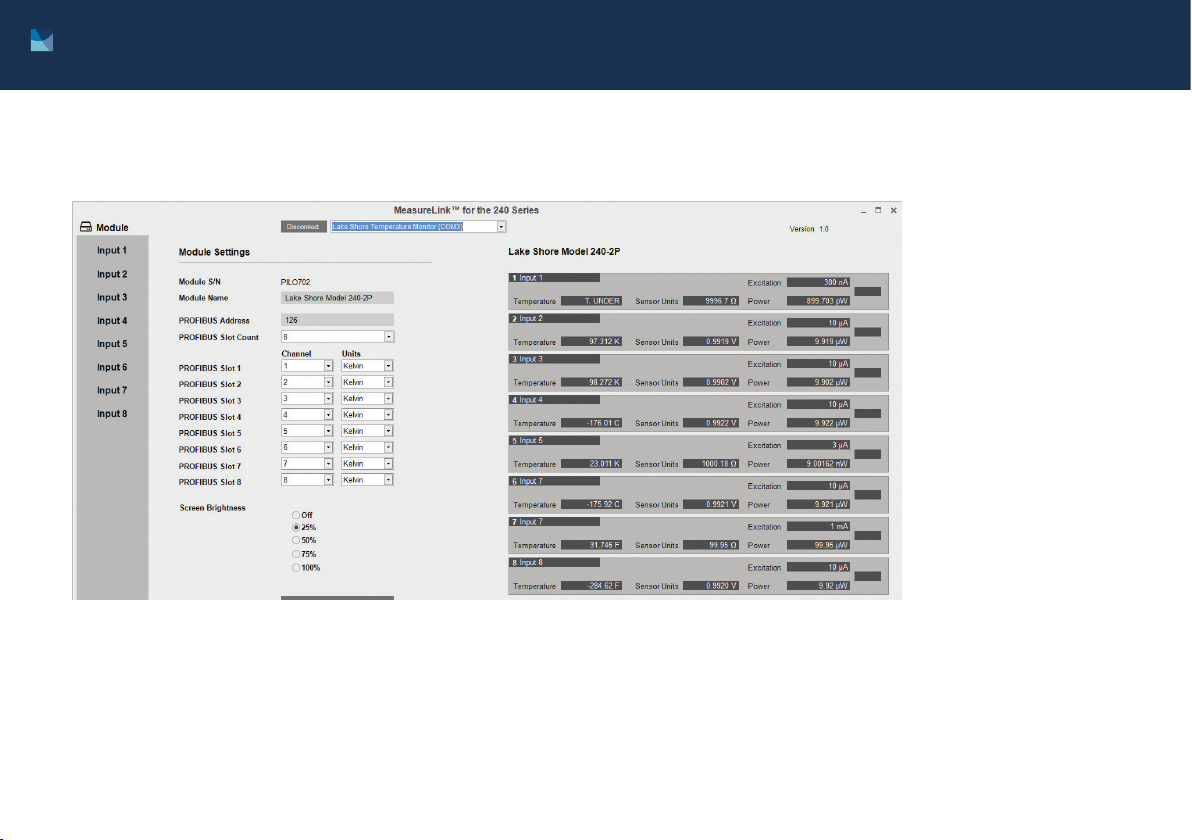
Task: Change the Units dropdown for PROFIBUS Slot 3
Action: [x=388, y=398]
